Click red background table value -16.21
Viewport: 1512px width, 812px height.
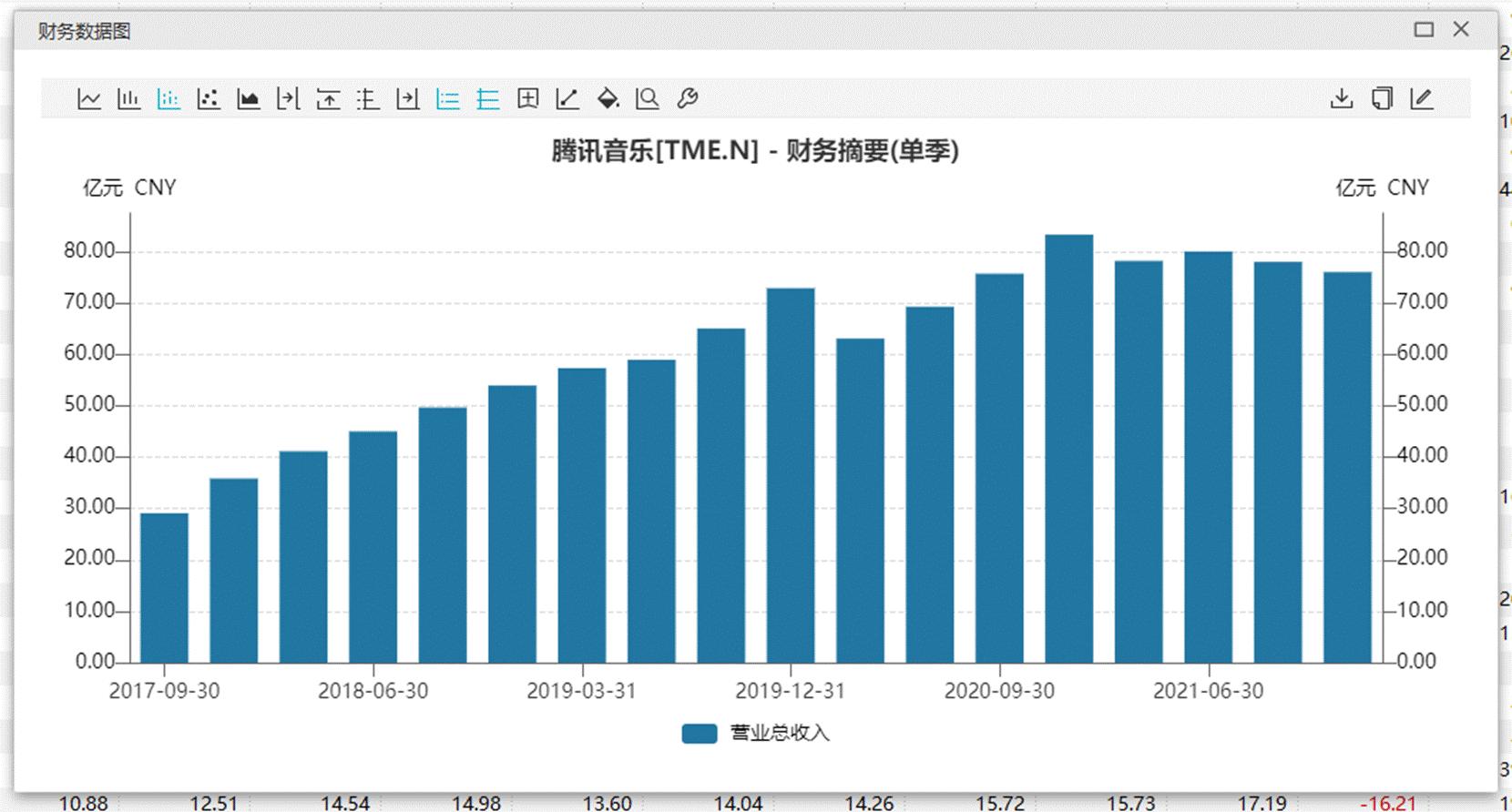[1388, 803]
